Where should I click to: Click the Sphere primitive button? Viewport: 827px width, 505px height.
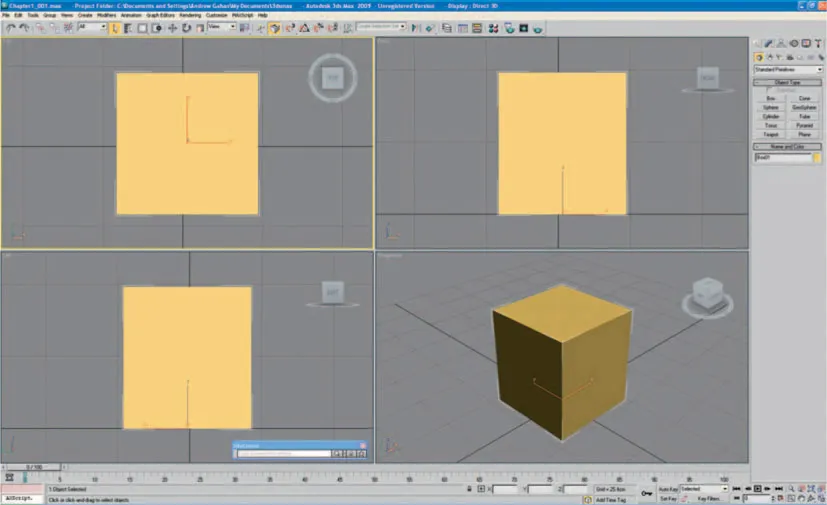click(771, 107)
